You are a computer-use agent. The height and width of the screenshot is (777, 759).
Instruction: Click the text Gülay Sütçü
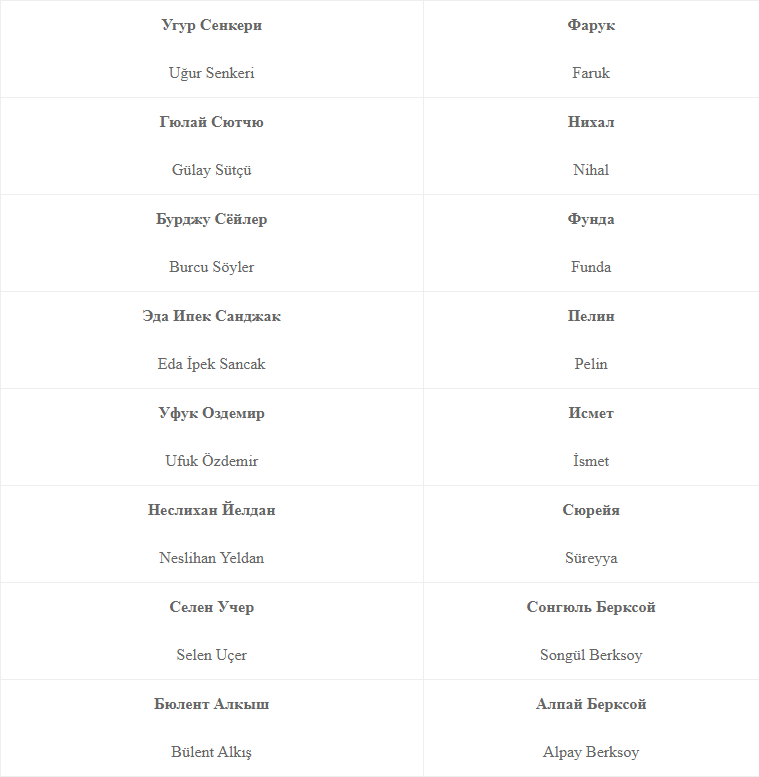(x=211, y=170)
